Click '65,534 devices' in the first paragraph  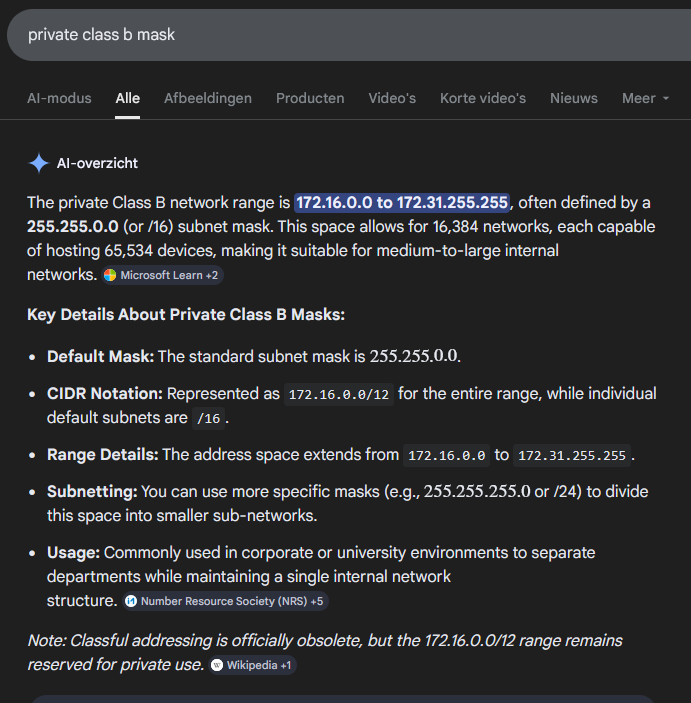pyautogui.click(x=160, y=251)
